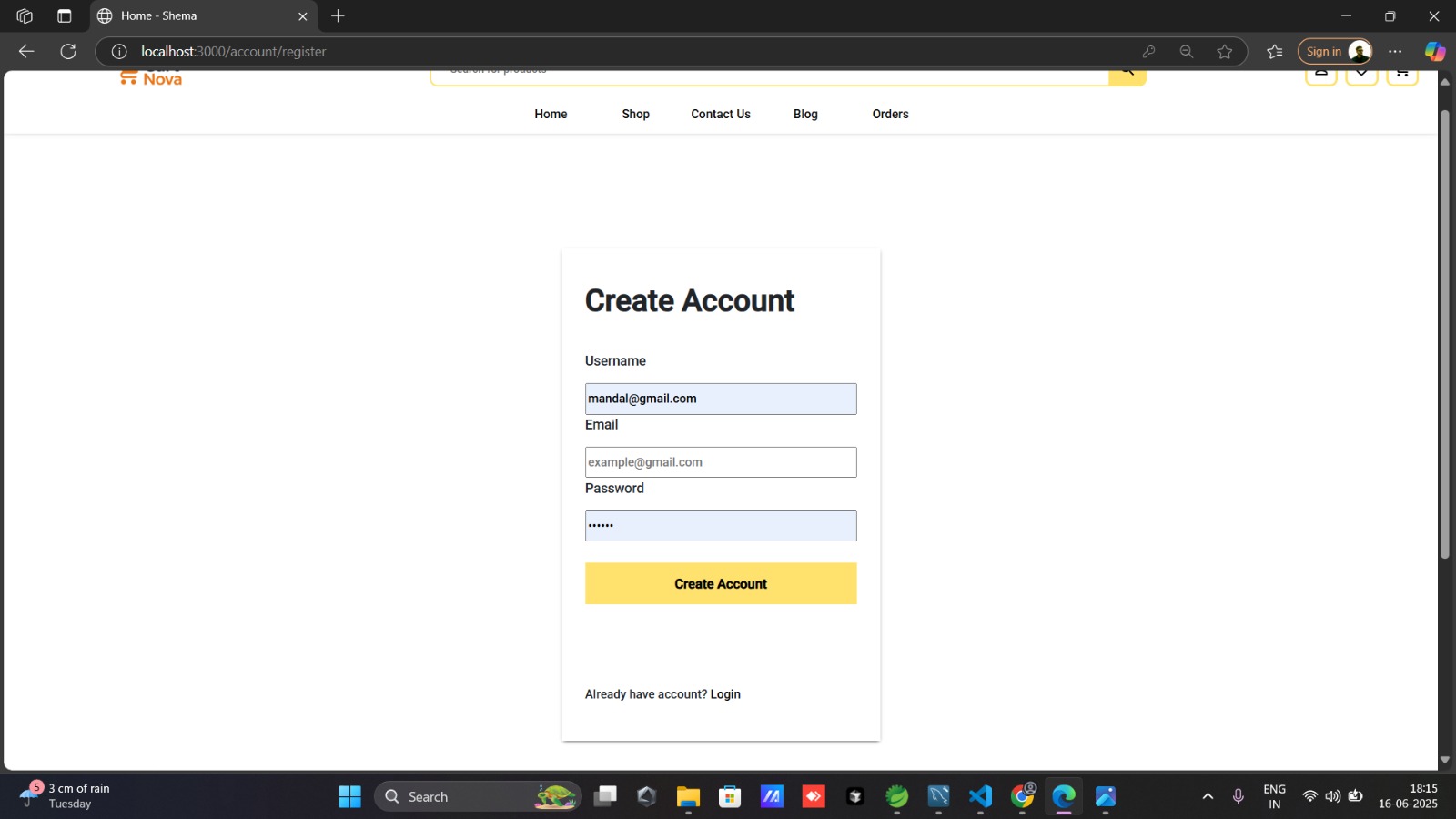Close the Home - Shema tab
The image size is (1456, 819).
303,16
